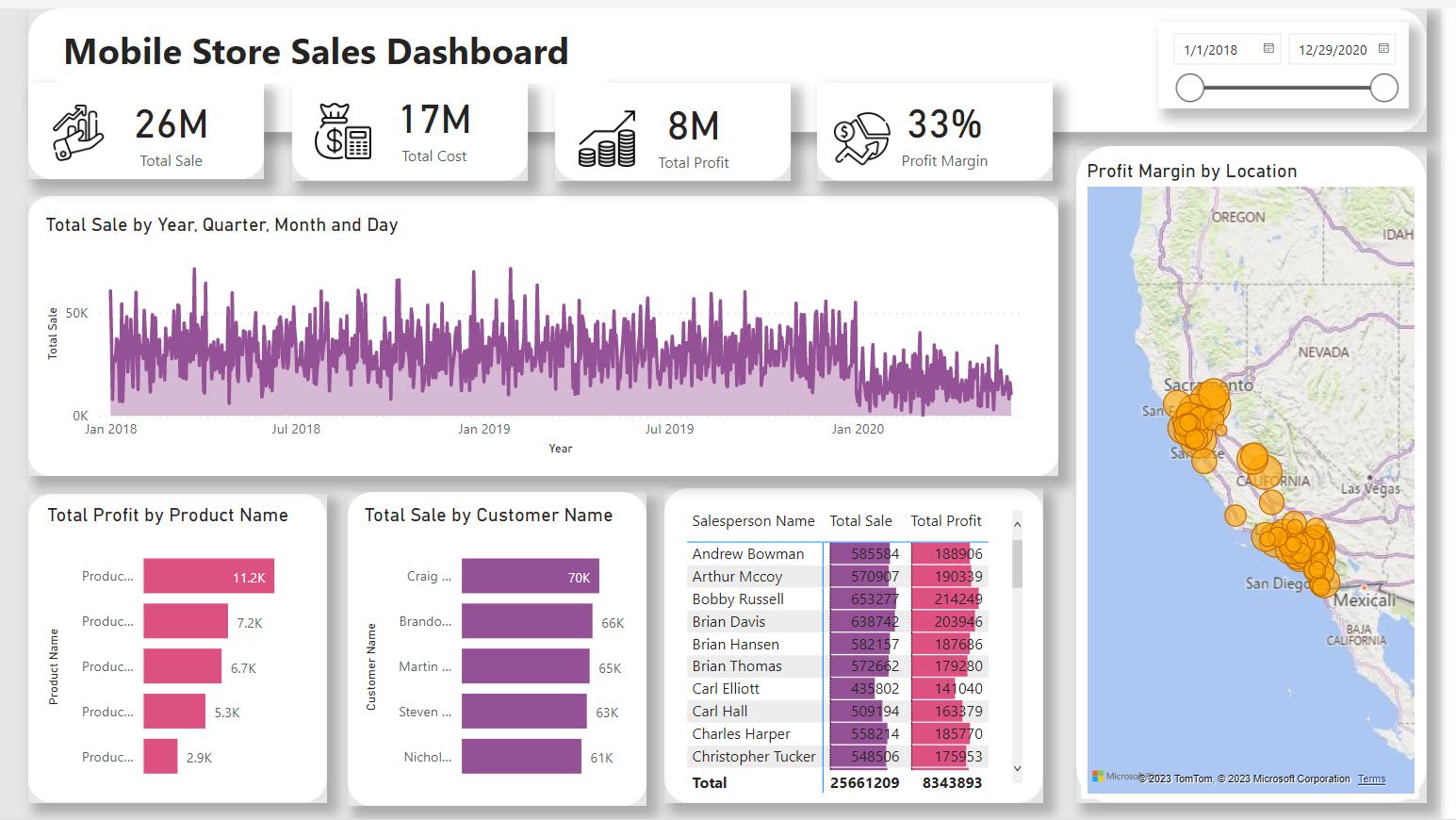Click the Total Profit coin stacks icon

[607, 139]
